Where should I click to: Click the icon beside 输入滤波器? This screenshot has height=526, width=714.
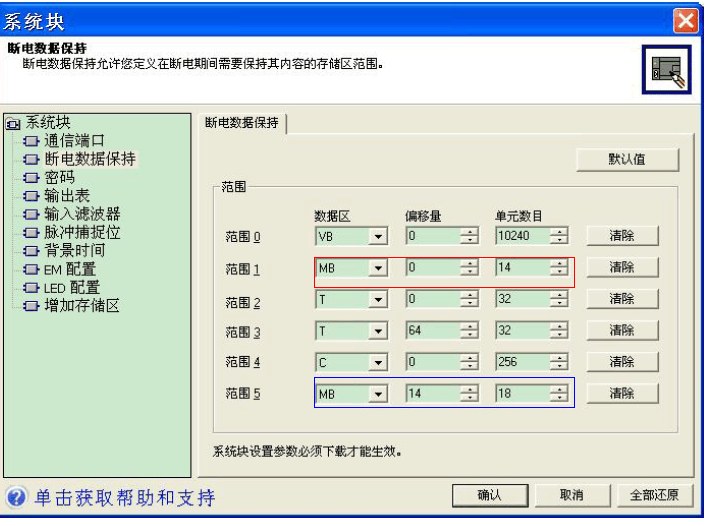pos(31,214)
